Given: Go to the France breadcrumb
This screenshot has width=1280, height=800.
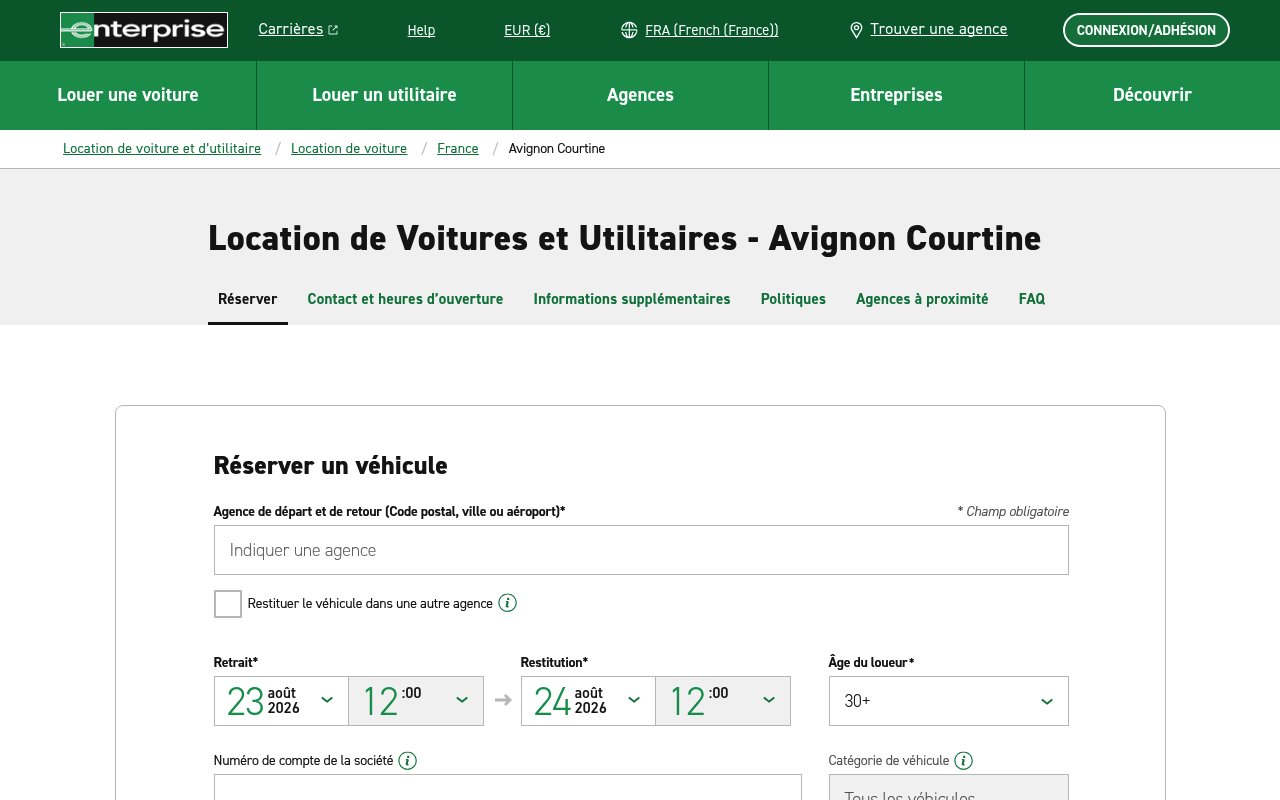Looking at the screenshot, I should 458,148.
